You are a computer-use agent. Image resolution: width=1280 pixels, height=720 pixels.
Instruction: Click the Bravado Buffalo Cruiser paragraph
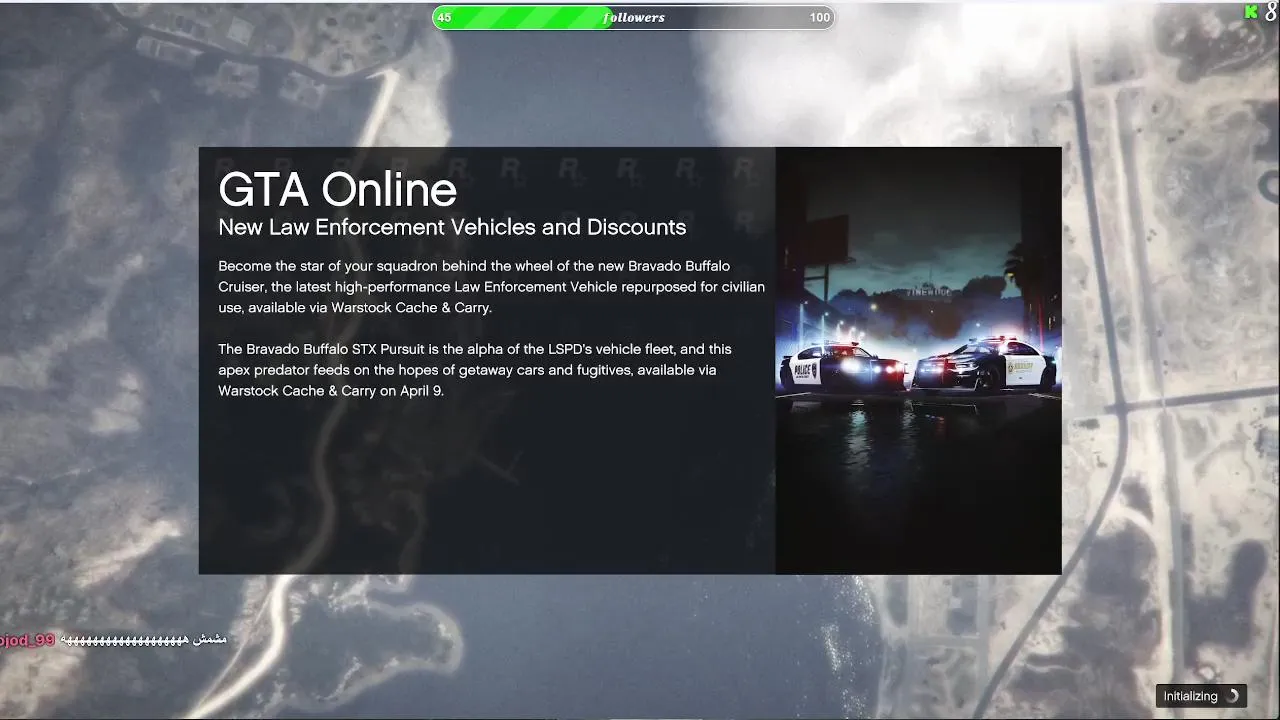coord(491,287)
